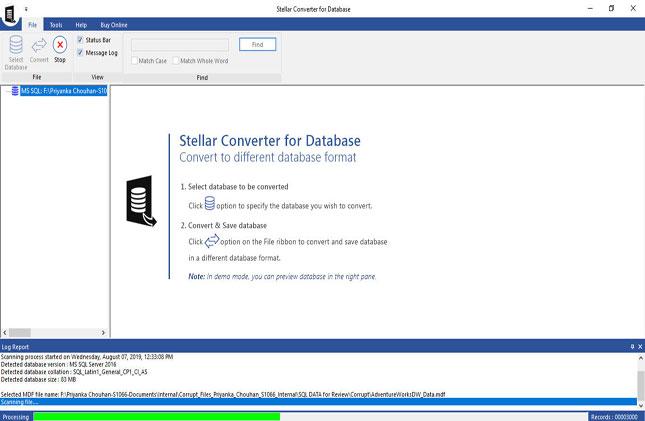Screen dimensions: 645x421
Task: Click tree pane horizontal scrollbar thumb
Action: tap(20, 332)
